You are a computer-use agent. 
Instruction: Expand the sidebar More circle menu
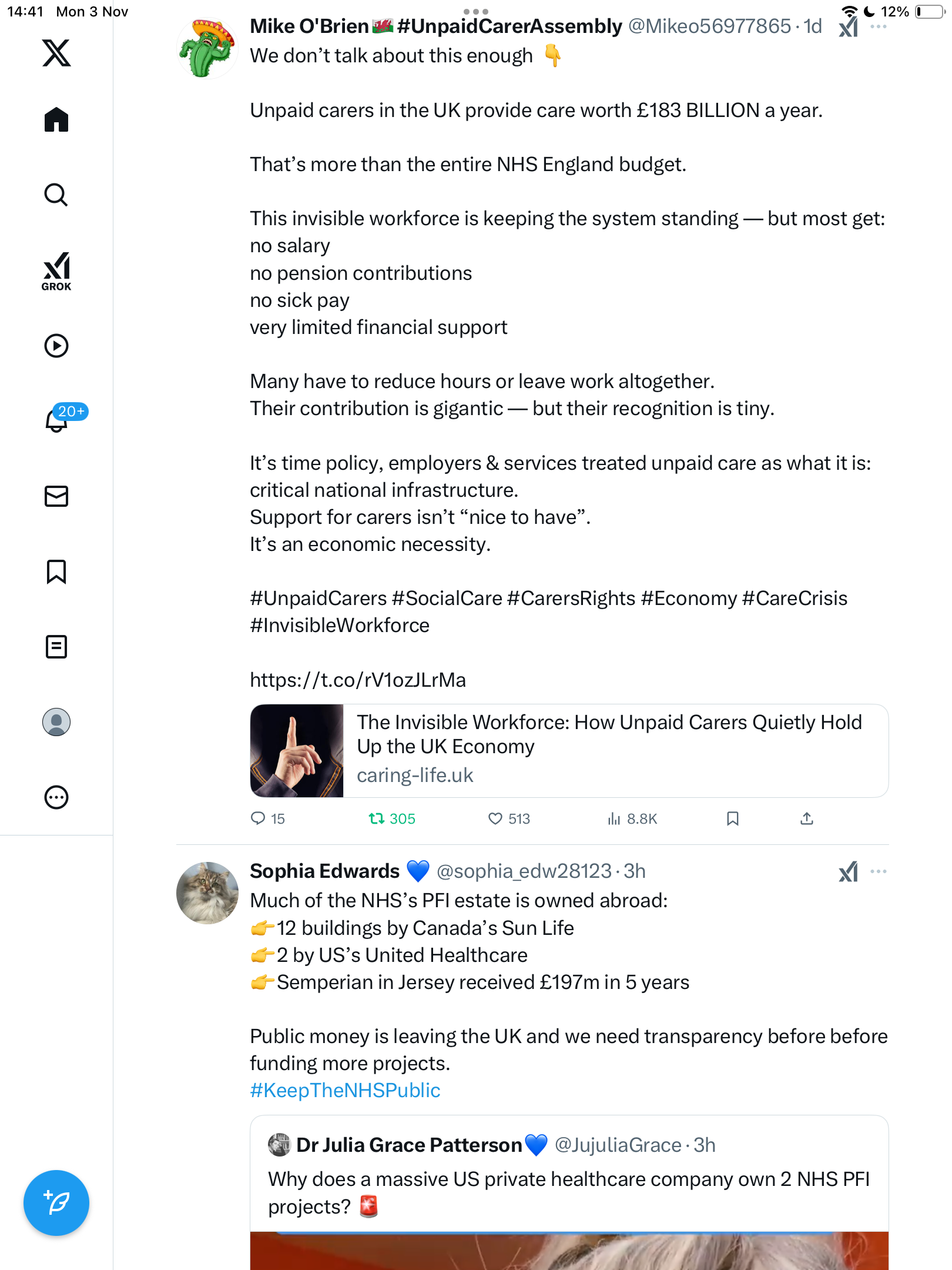click(x=56, y=797)
